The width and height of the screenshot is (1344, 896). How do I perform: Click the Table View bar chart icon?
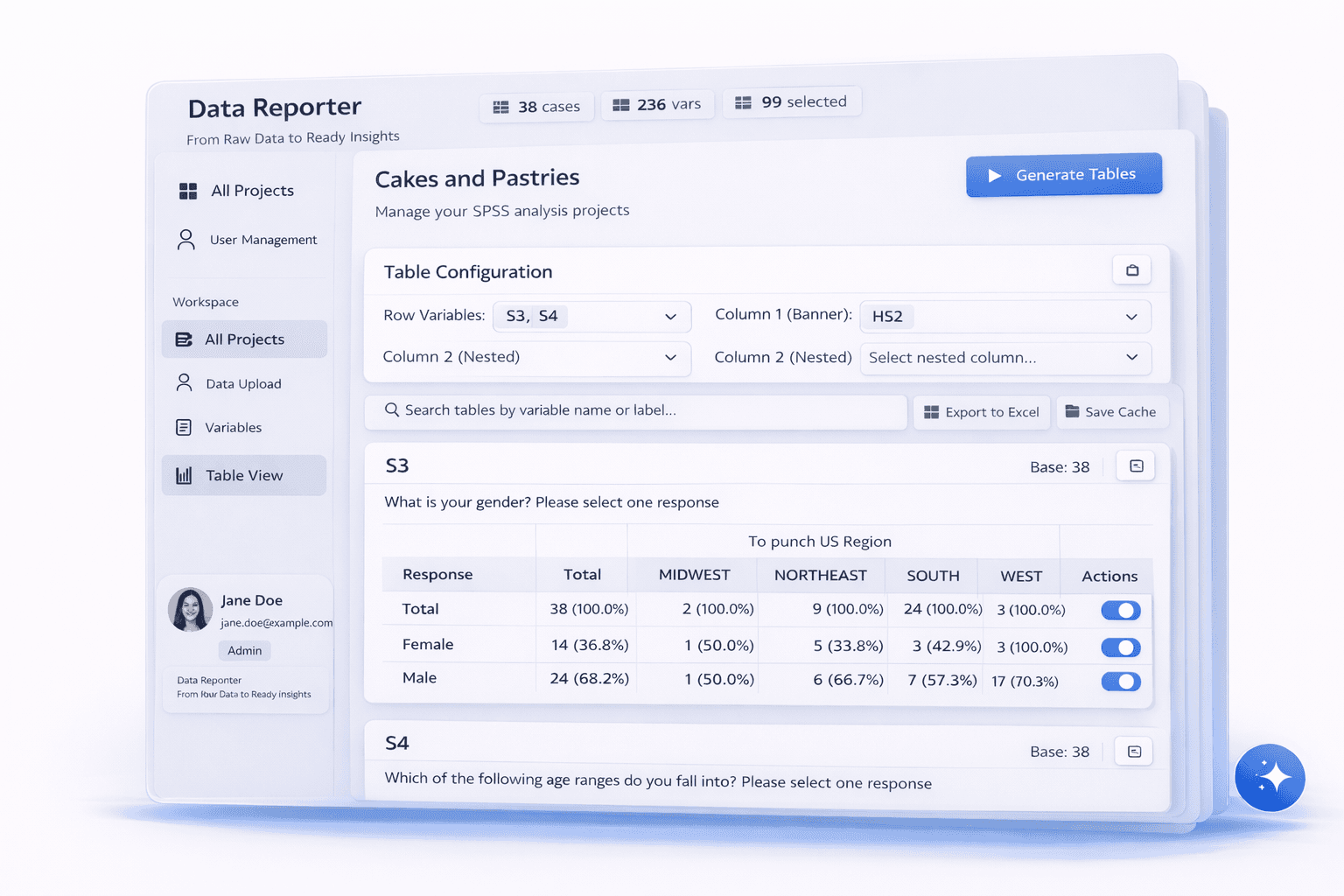point(184,475)
